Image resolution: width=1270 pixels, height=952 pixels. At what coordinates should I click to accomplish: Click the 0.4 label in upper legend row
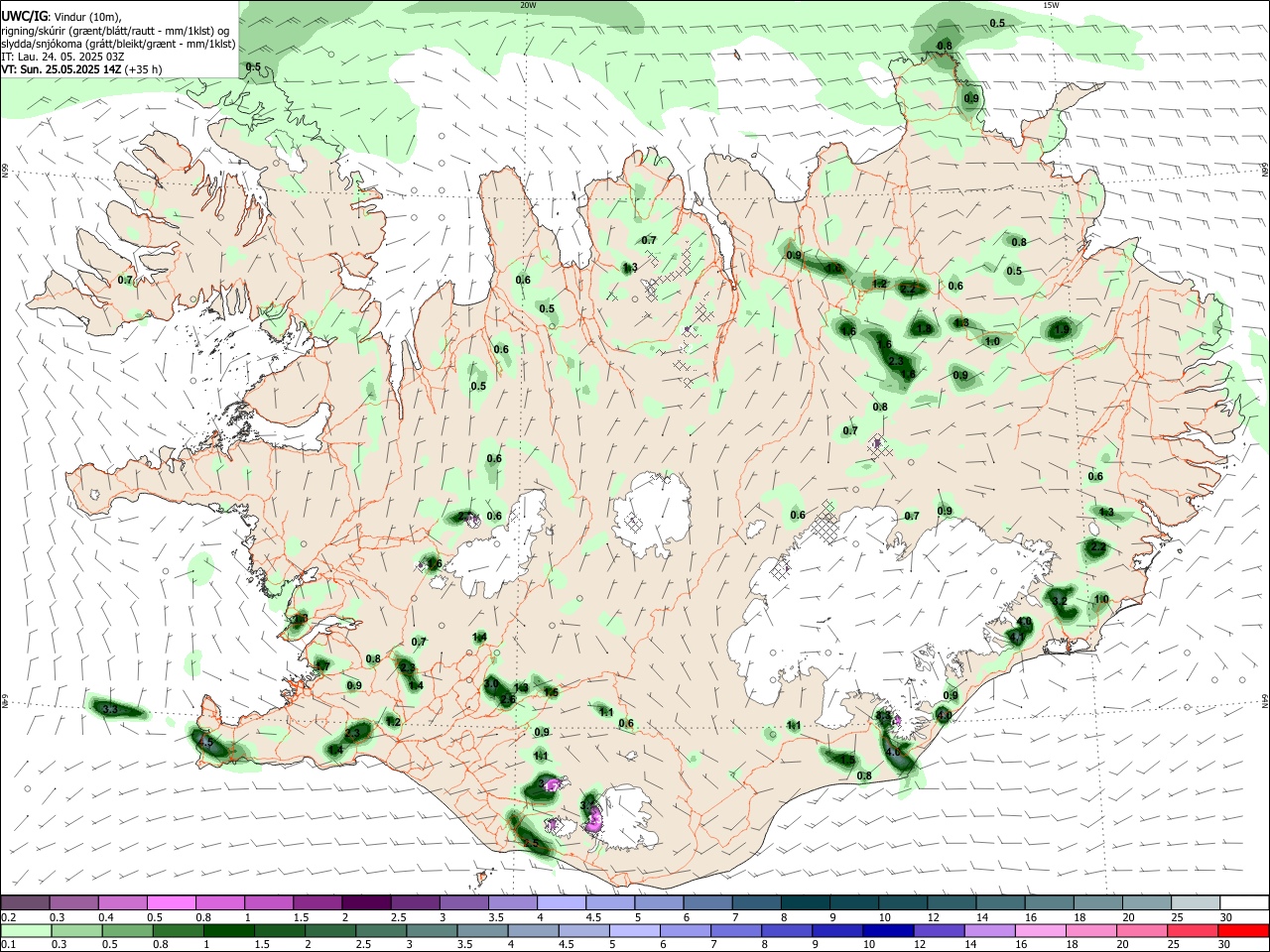click(x=107, y=917)
